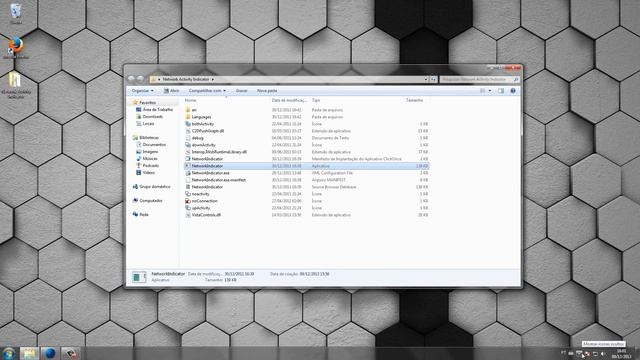Click the refresh button beside the address bar

(x=433, y=79)
